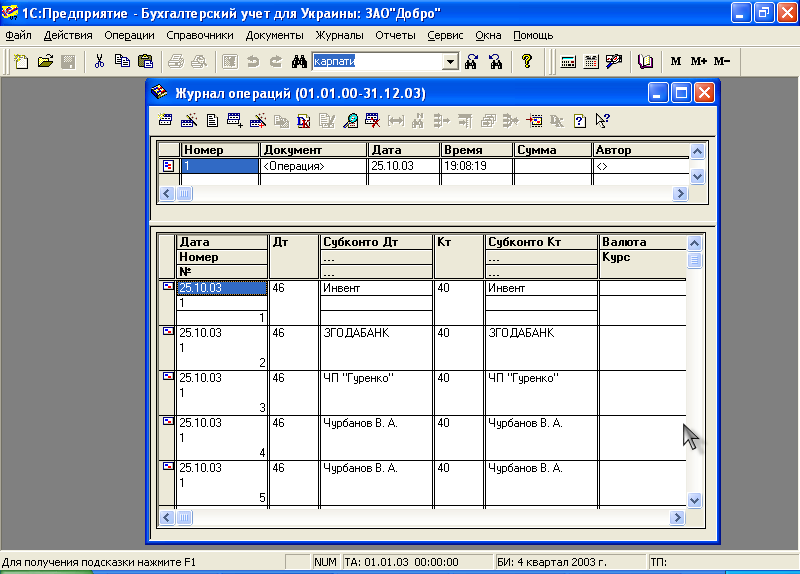Click the red arrow go-to row icon
800x574 pixels.
click(x=534, y=121)
